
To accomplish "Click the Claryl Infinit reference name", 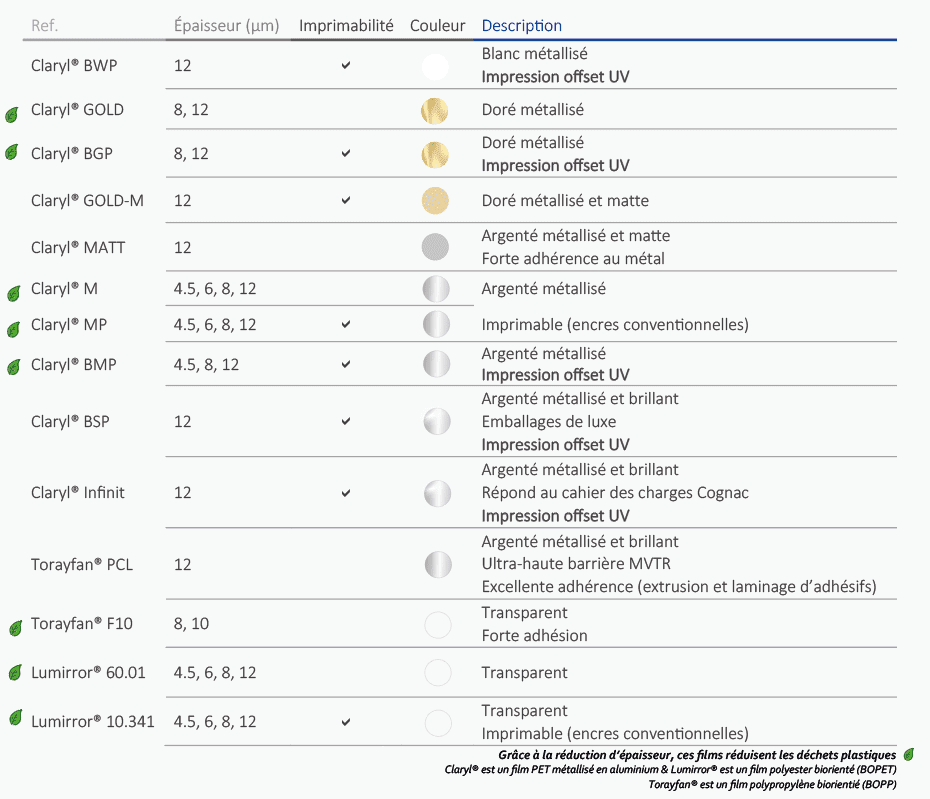I will [78, 493].
